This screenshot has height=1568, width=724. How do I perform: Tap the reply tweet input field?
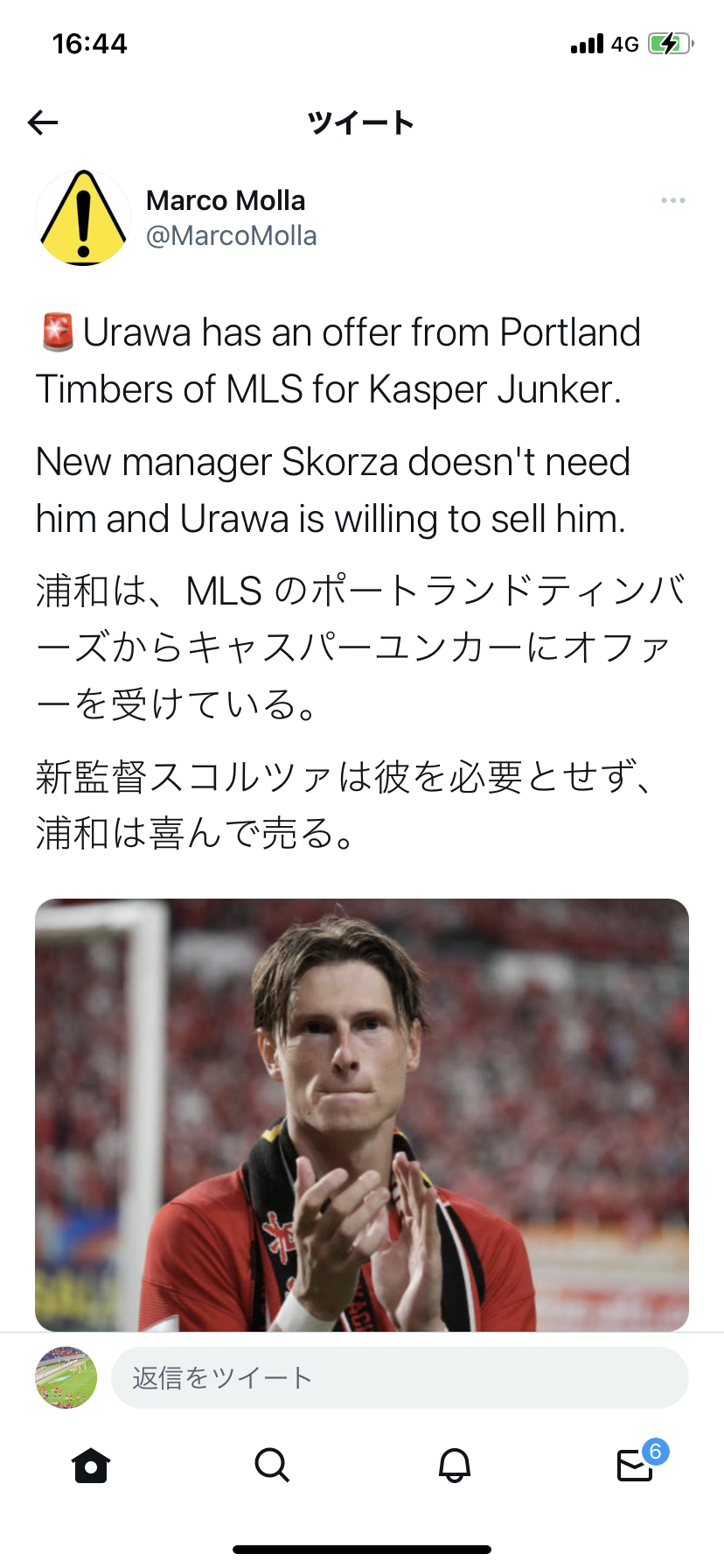pyautogui.click(x=400, y=1377)
